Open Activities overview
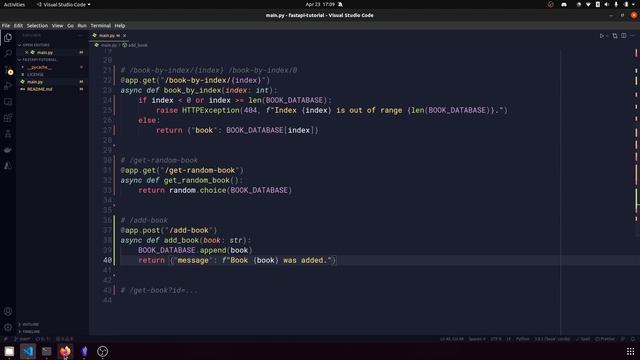Screen dimensions: 640x360 pos(14,4)
